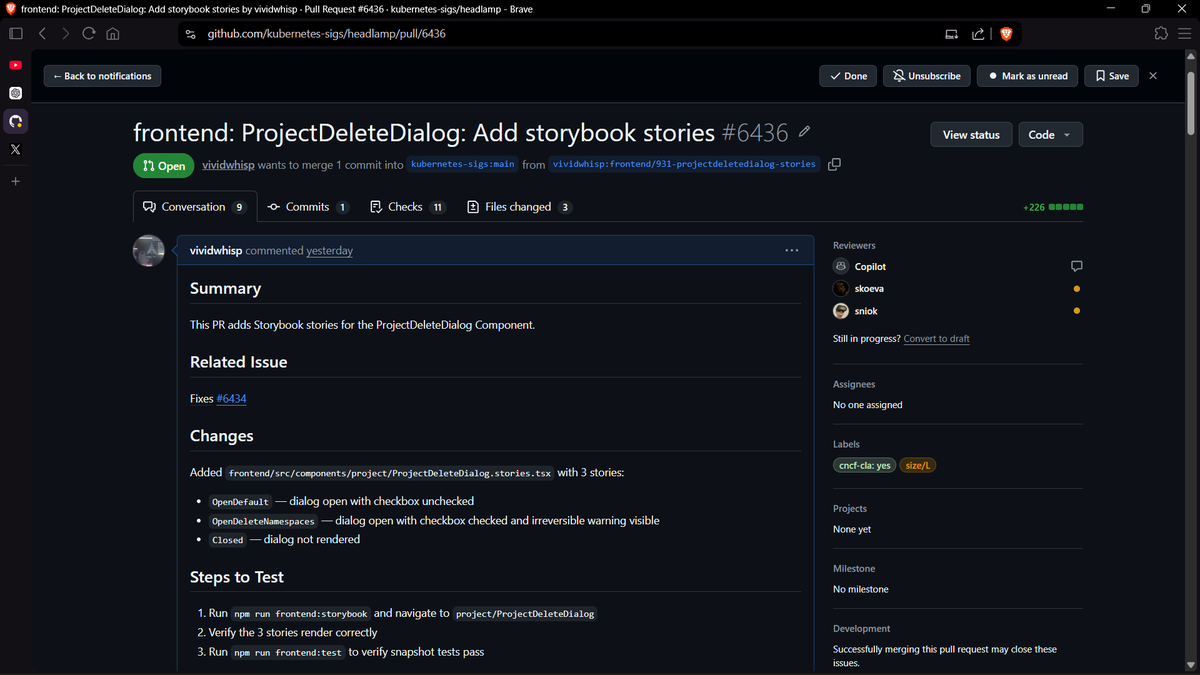Click Mark as unread
Viewport: 1200px width, 675px height.
pos(1028,76)
